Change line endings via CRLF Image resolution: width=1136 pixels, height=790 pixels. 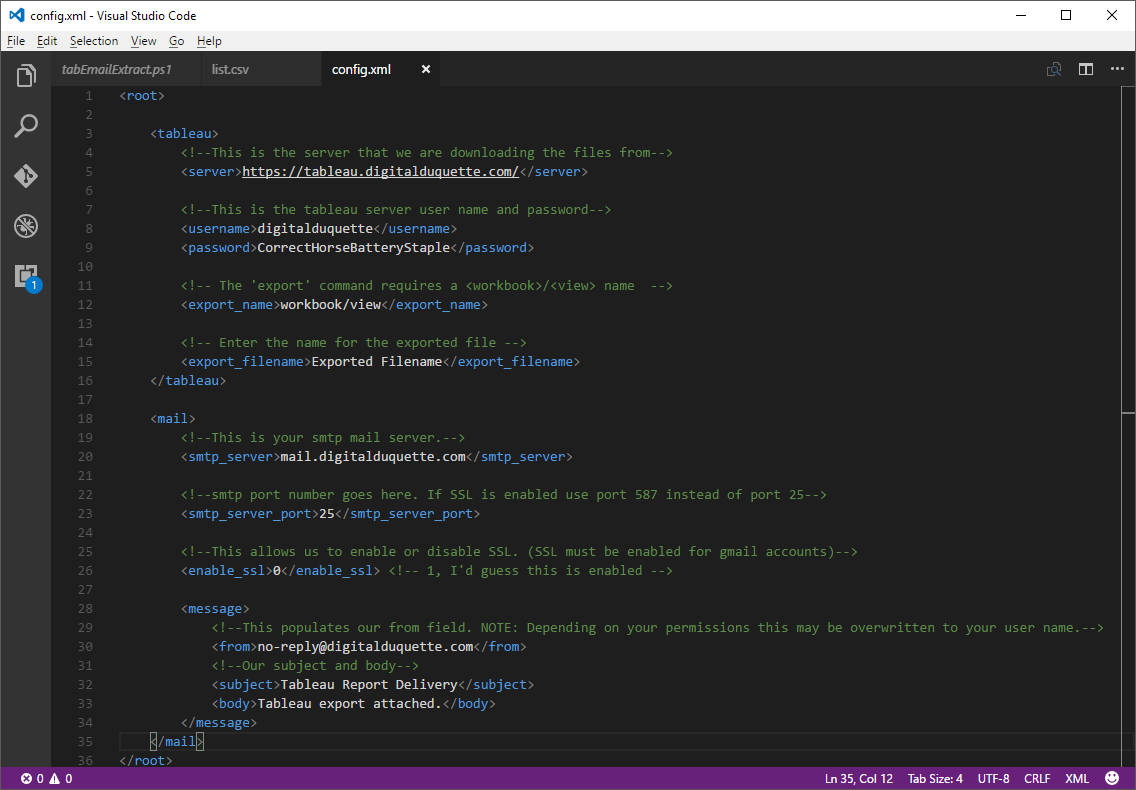coord(1037,778)
